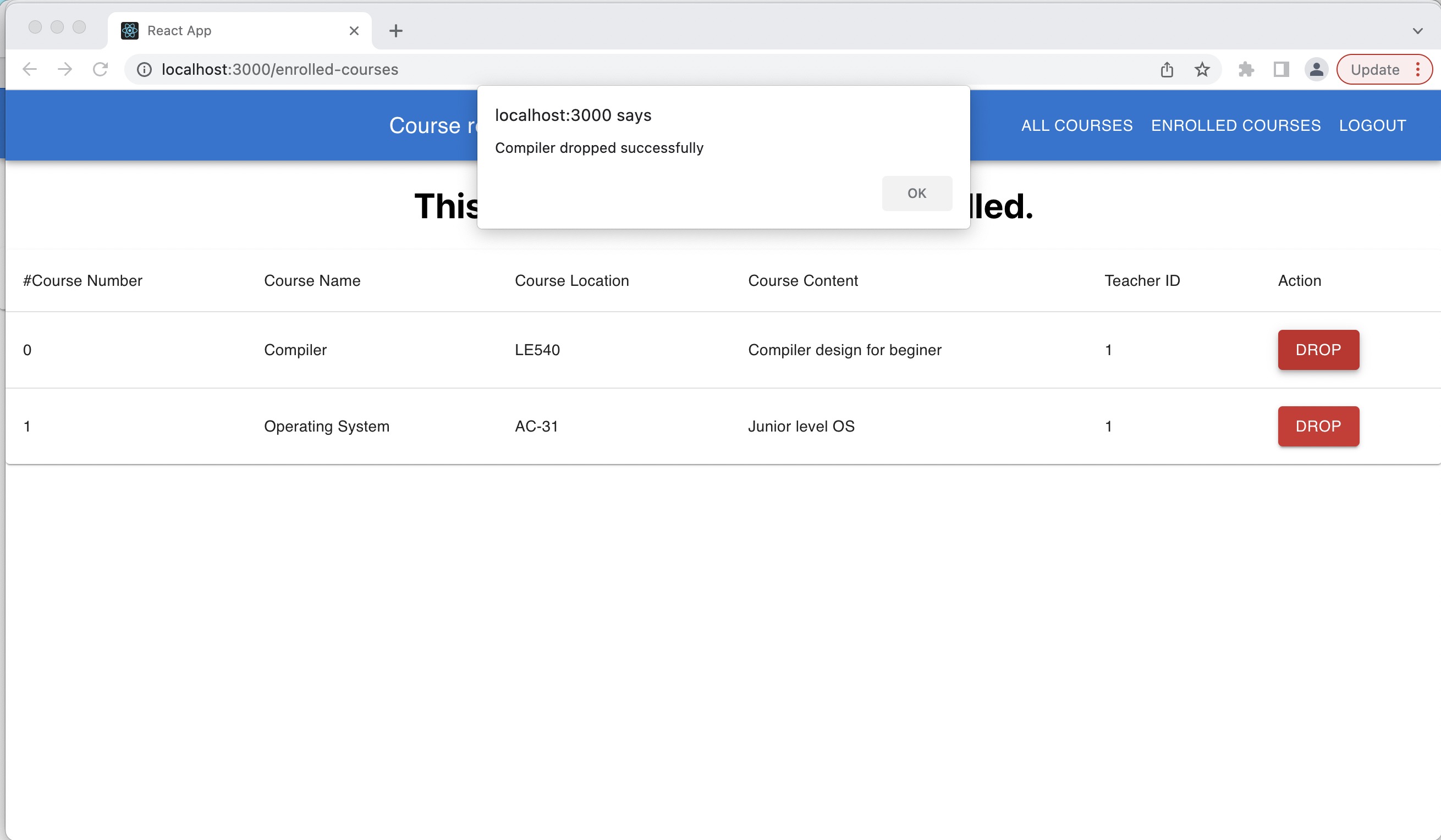Open ENROLLED COURSES in navbar
This screenshot has height=840, width=1441.
(x=1236, y=126)
